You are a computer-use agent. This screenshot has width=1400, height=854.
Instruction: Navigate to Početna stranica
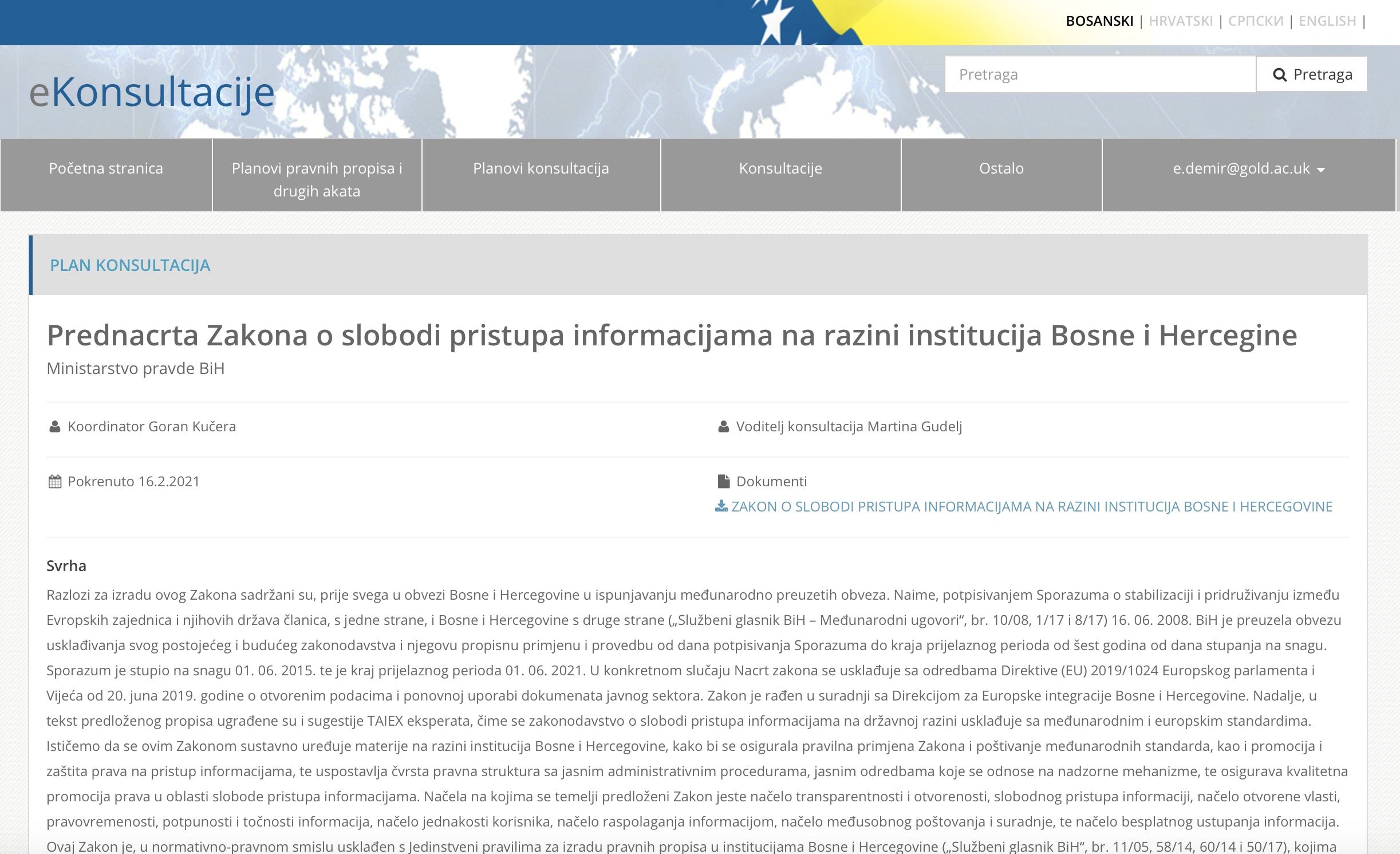[106, 168]
